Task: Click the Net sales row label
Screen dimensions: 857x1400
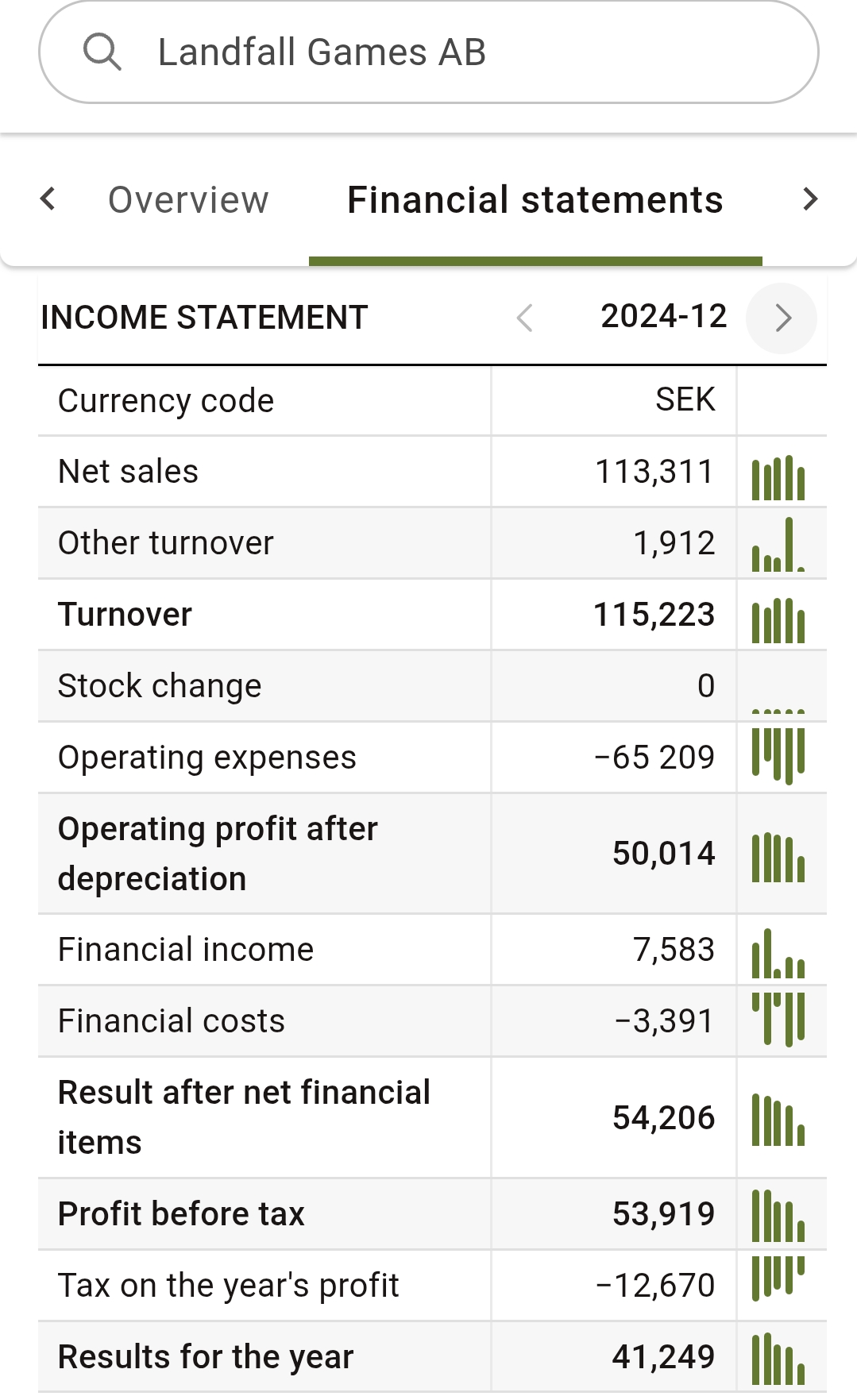Action: click(128, 472)
